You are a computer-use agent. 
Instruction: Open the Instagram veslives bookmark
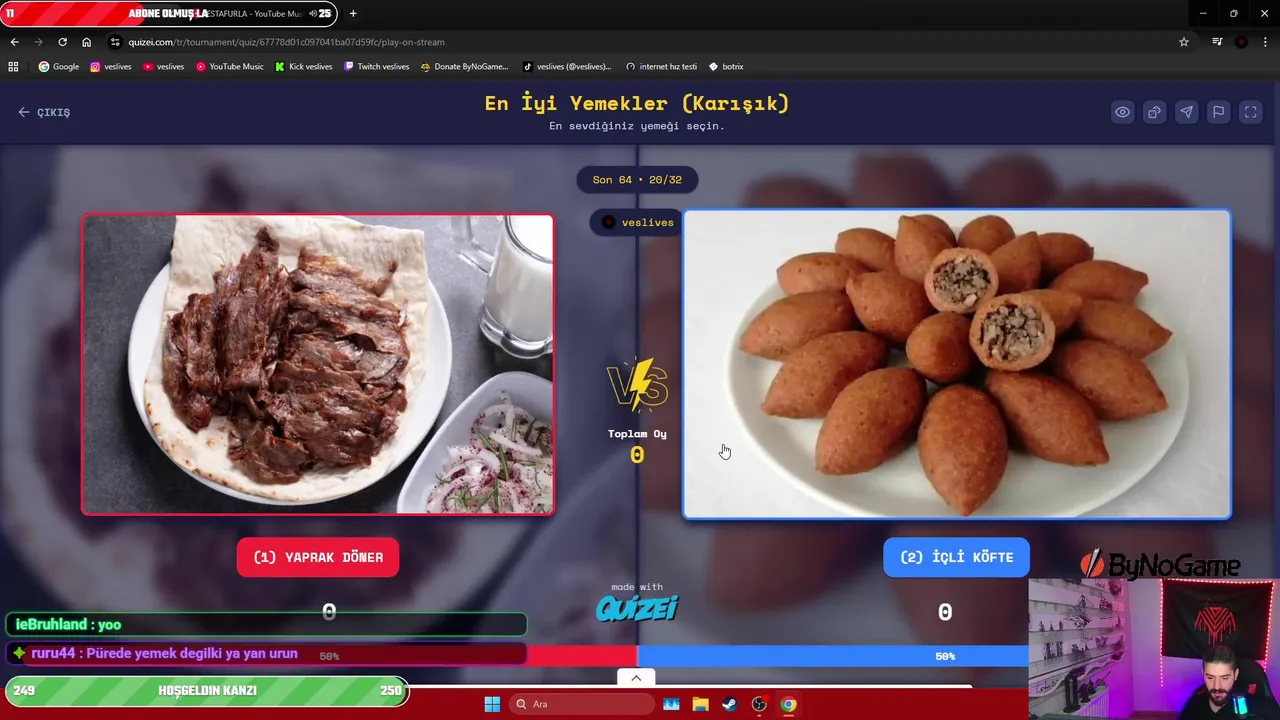(x=111, y=66)
